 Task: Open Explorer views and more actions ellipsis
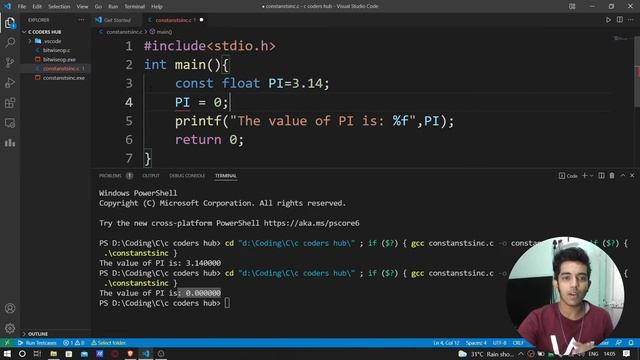tap(81, 20)
